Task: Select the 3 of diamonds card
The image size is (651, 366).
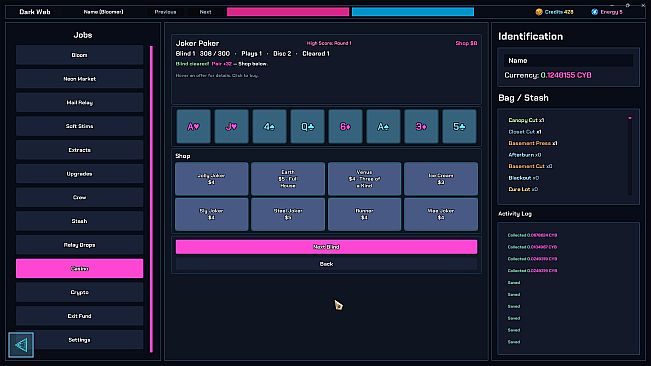Action: (421, 127)
